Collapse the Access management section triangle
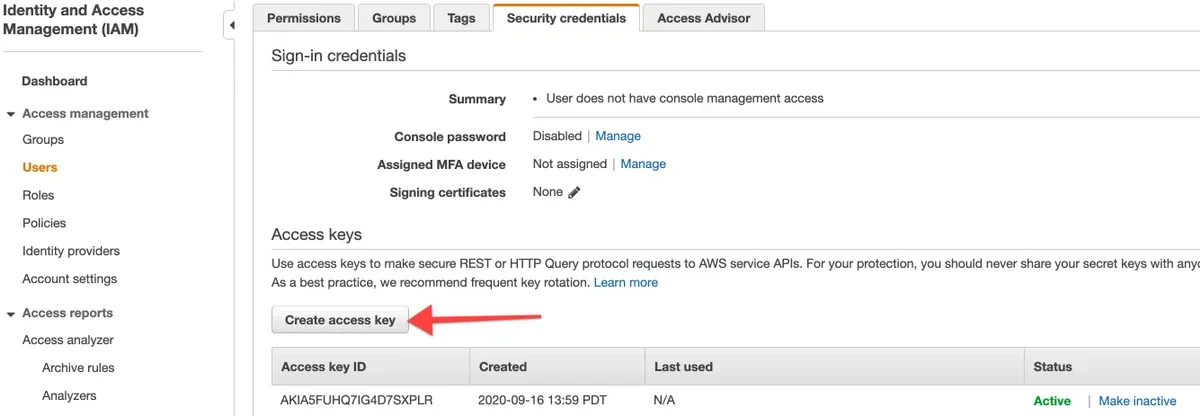The width and height of the screenshot is (1200, 416). click(11, 114)
